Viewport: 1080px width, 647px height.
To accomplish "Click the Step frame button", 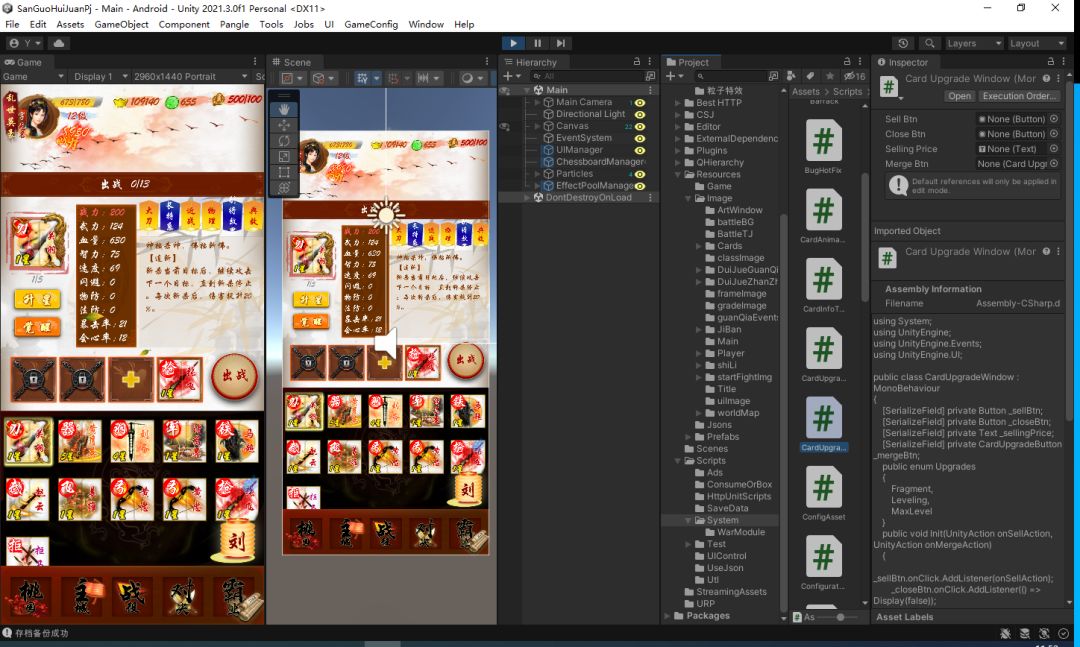I will tap(561, 43).
